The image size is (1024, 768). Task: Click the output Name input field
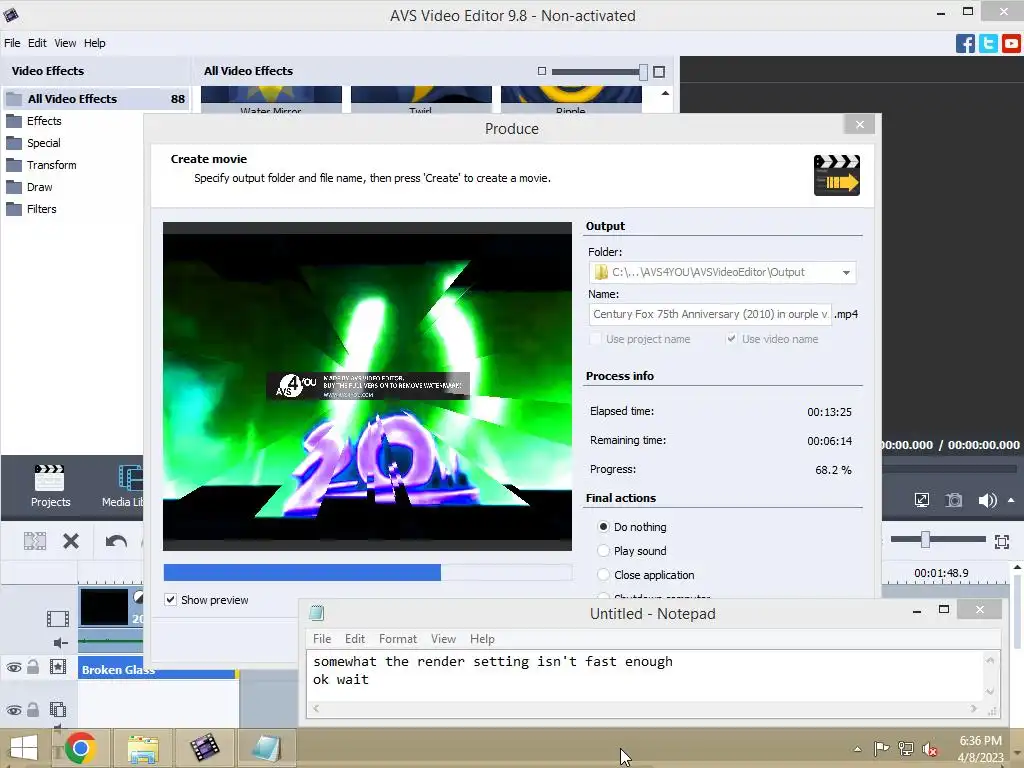[x=710, y=314]
